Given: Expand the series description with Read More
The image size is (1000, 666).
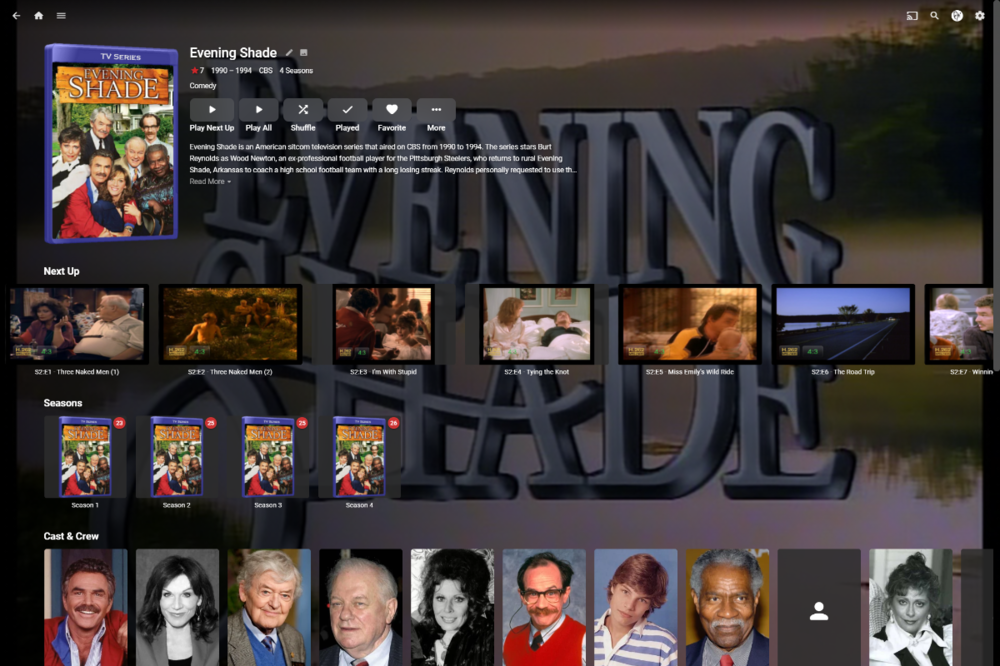Looking at the screenshot, I should (207, 181).
